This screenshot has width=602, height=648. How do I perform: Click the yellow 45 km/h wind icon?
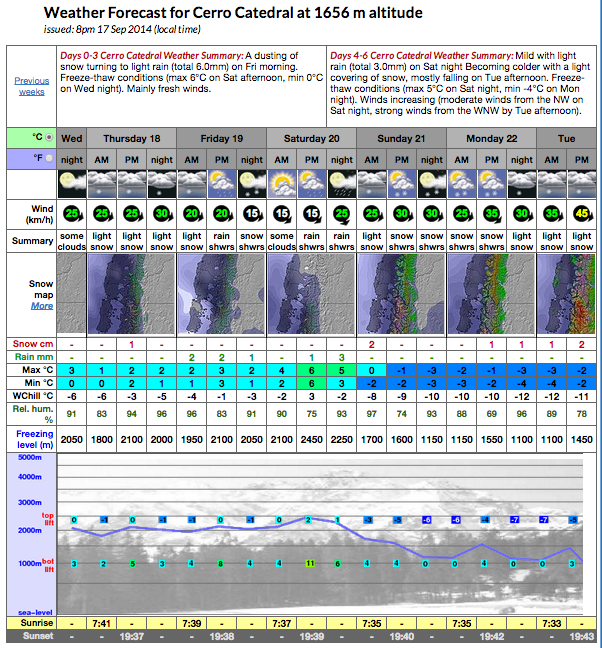pyautogui.click(x=582, y=214)
